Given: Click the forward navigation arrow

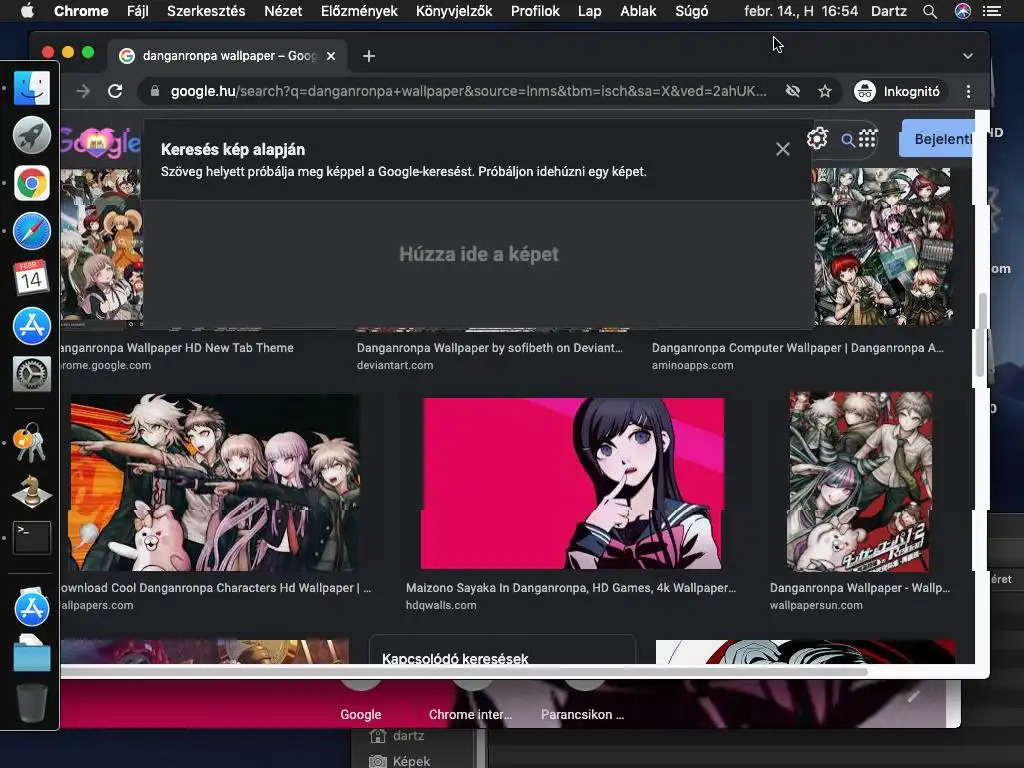Looking at the screenshot, I should pos(83,91).
